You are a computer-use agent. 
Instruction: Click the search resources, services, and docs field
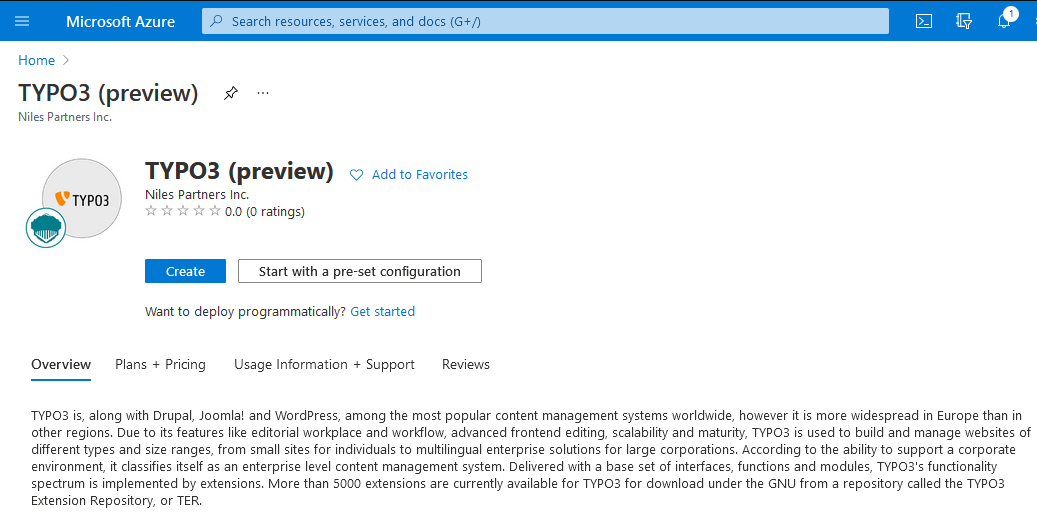click(545, 21)
